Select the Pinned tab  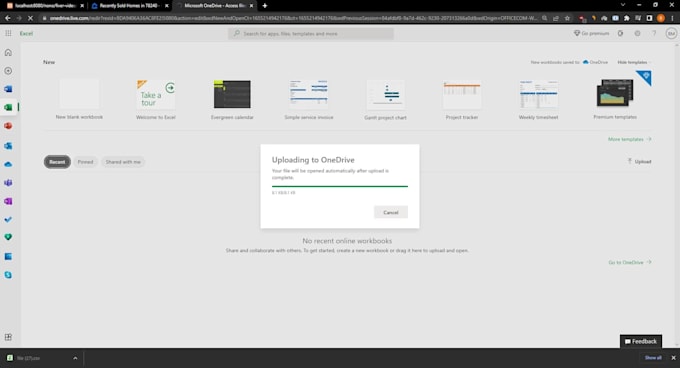coord(85,162)
